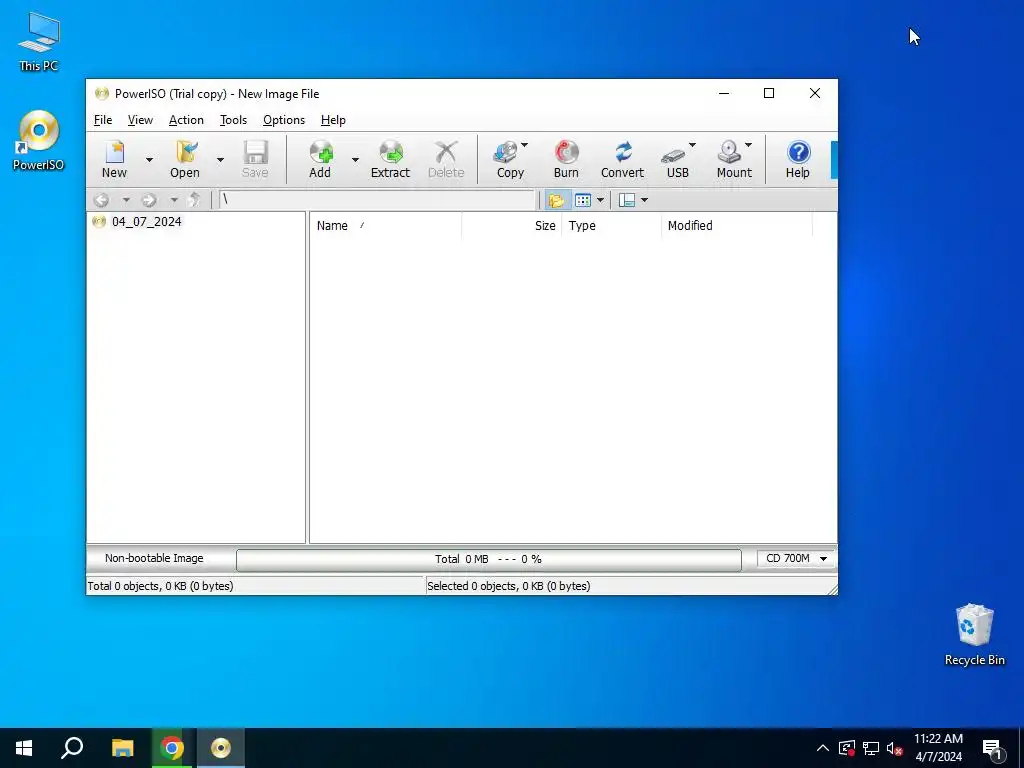The height and width of the screenshot is (768, 1024).
Task: Toggle the folder tree view icon
Action: pos(556,200)
